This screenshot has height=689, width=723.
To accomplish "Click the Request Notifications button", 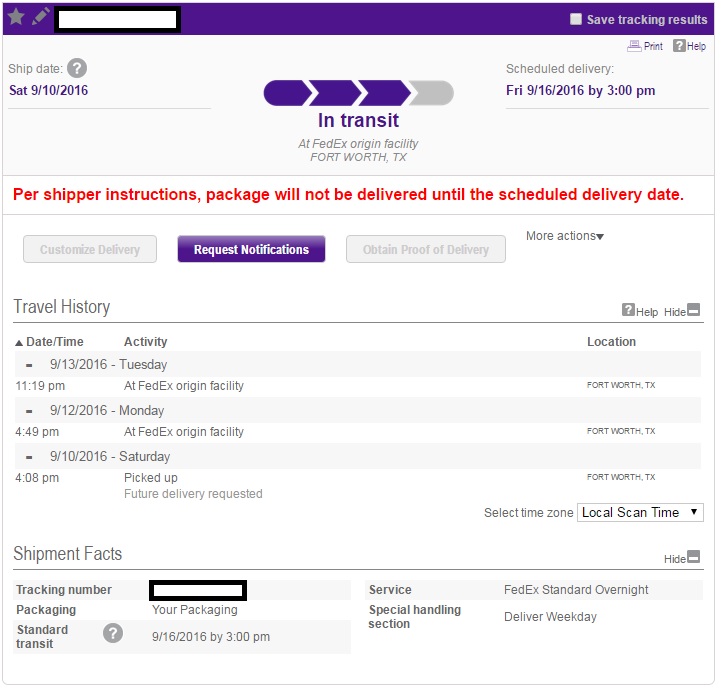I will pos(251,249).
